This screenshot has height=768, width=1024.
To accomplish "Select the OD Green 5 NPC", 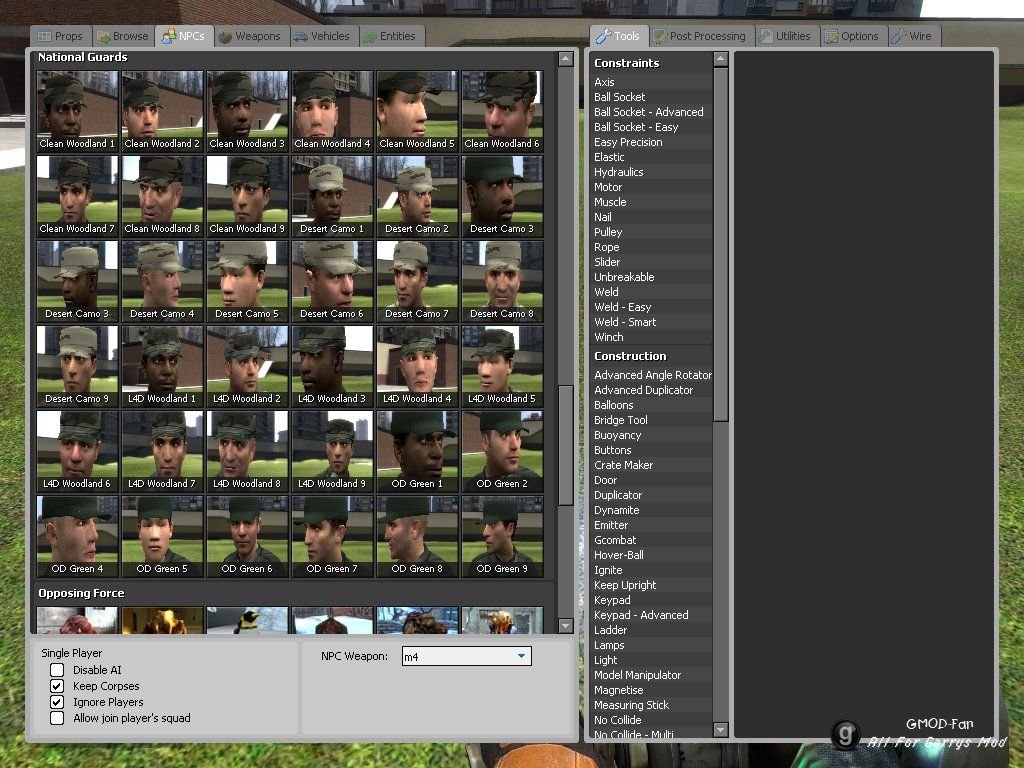I will 162,536.
